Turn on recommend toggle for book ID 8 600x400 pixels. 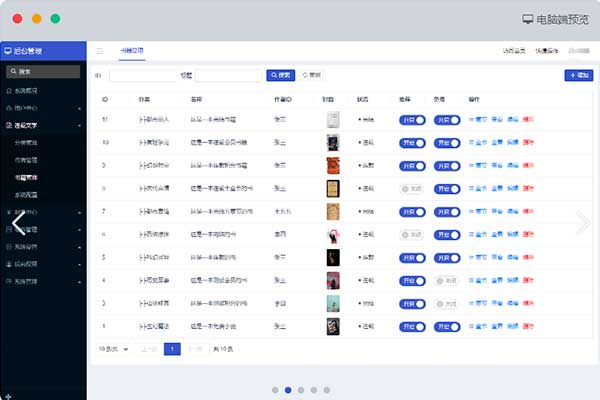click(x=411, y=189)
